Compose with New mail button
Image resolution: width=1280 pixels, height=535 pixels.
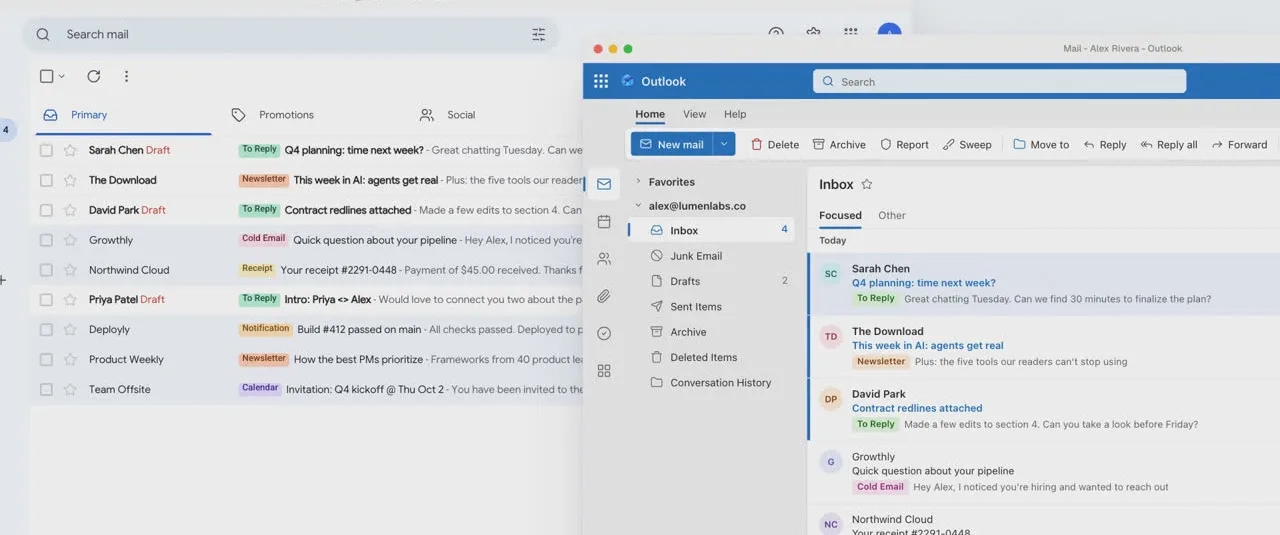673,144
